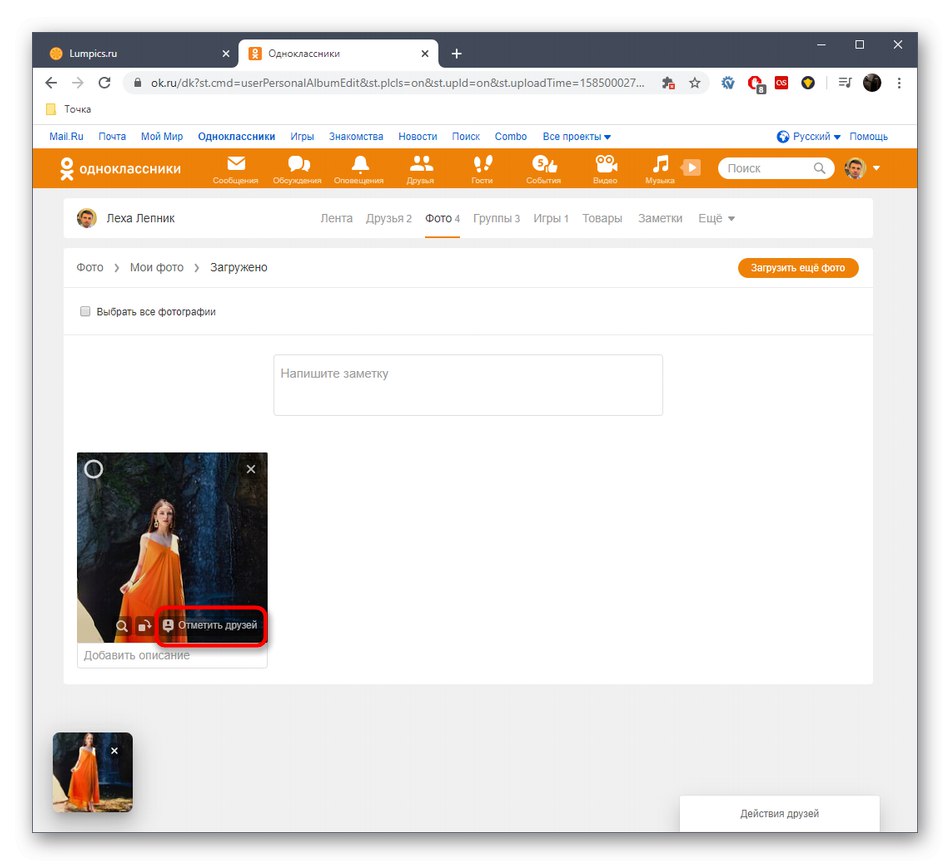
Task: Click the Новости link
Action: [417, 137]
